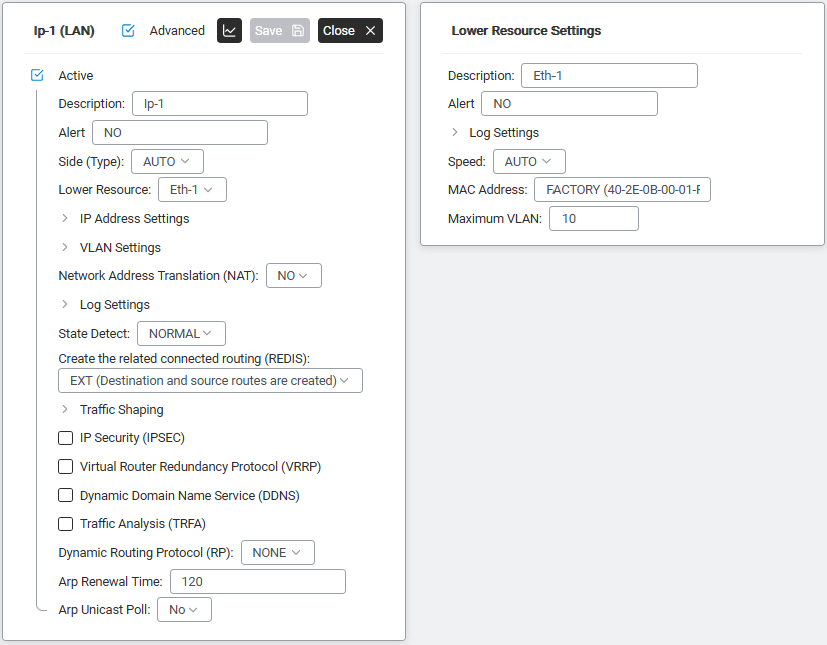The height and width of the screenshot is (645, 827).
Task: Click the Arp Renewal Time field
Action: pyautogui.click(x=258, y=581)
